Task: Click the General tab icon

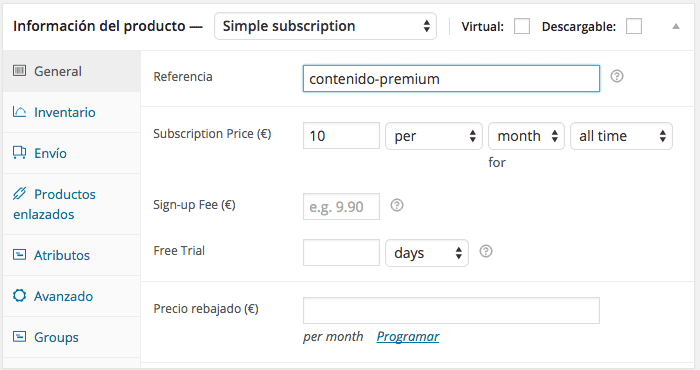Action: click(x=19, y=71)
